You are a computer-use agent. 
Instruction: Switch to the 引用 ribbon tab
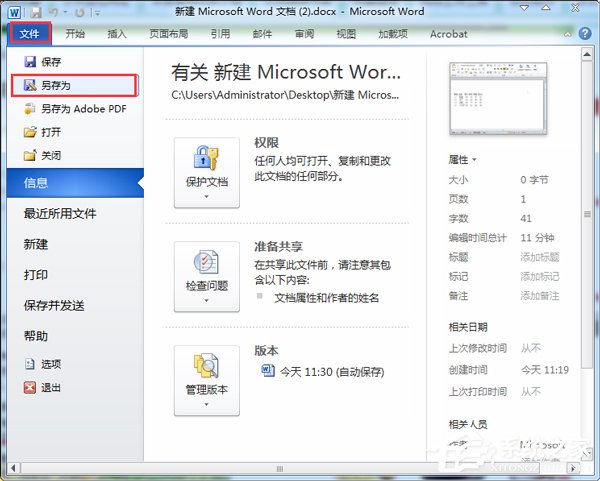[220, 34]
